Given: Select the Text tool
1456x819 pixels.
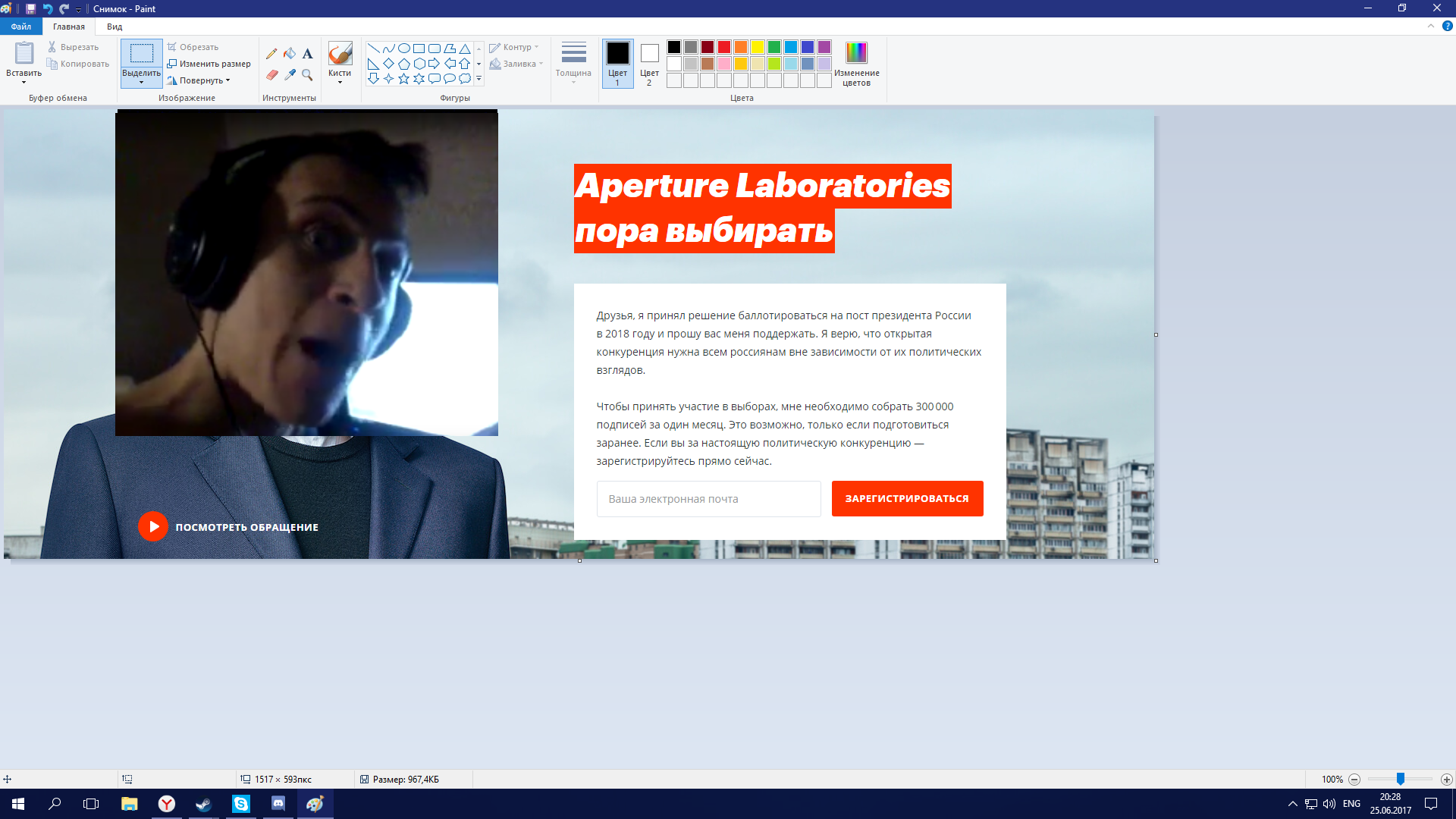Looking at the screenshot, I should (x=307, y=54).
